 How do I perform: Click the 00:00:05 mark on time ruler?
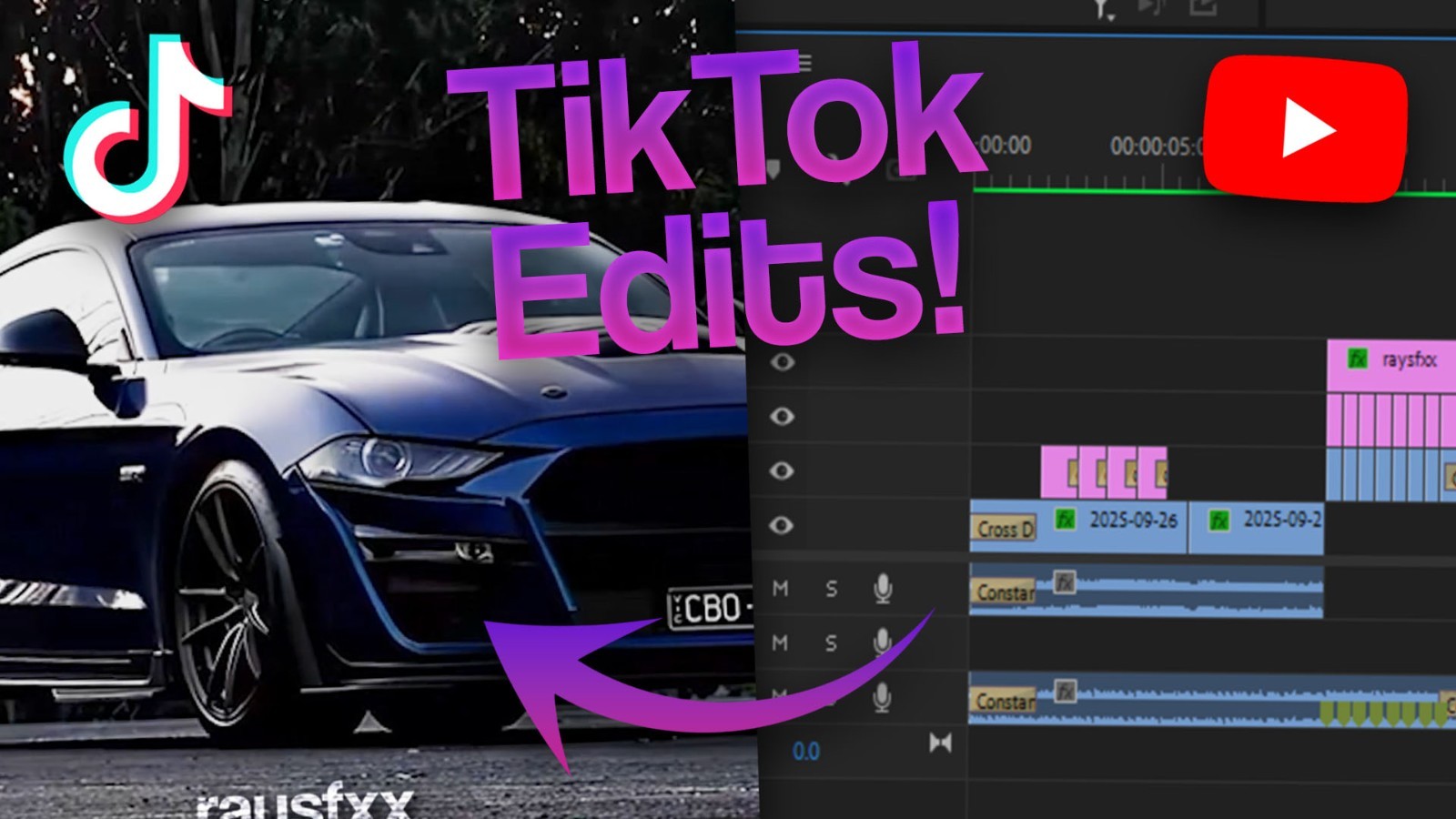click(1156, 147)
